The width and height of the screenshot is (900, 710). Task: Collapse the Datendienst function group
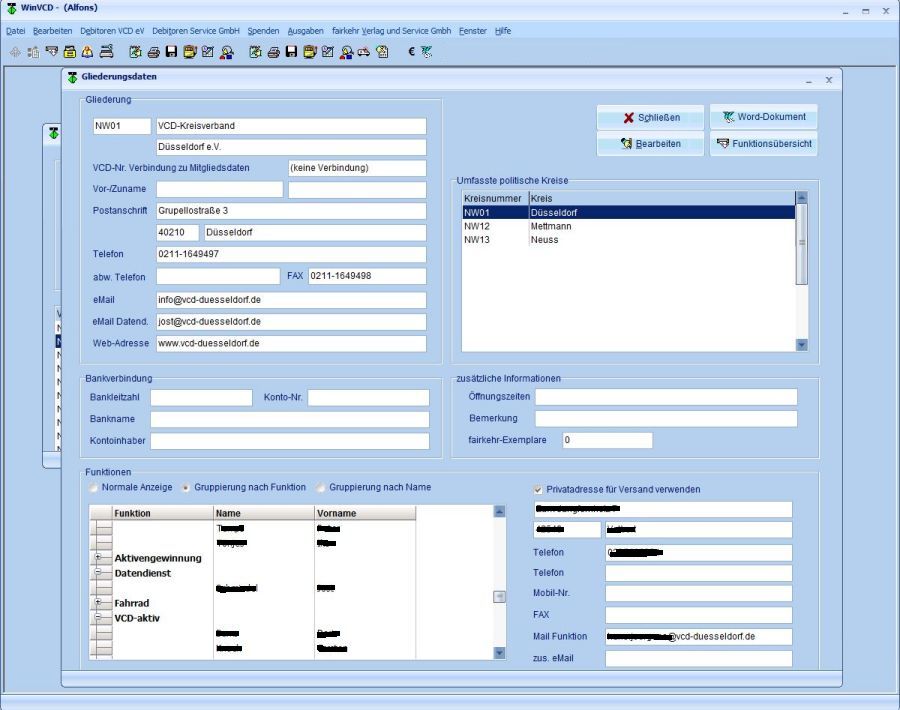98,572
